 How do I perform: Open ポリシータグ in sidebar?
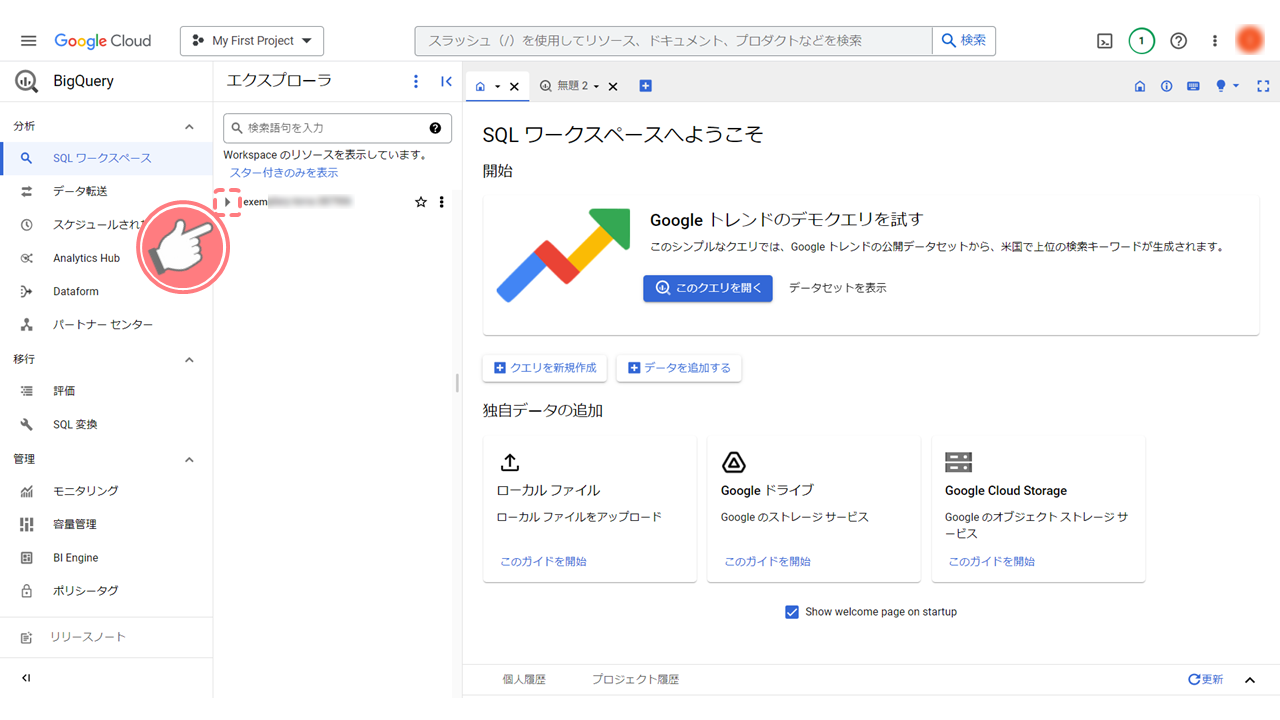point(106,591)
